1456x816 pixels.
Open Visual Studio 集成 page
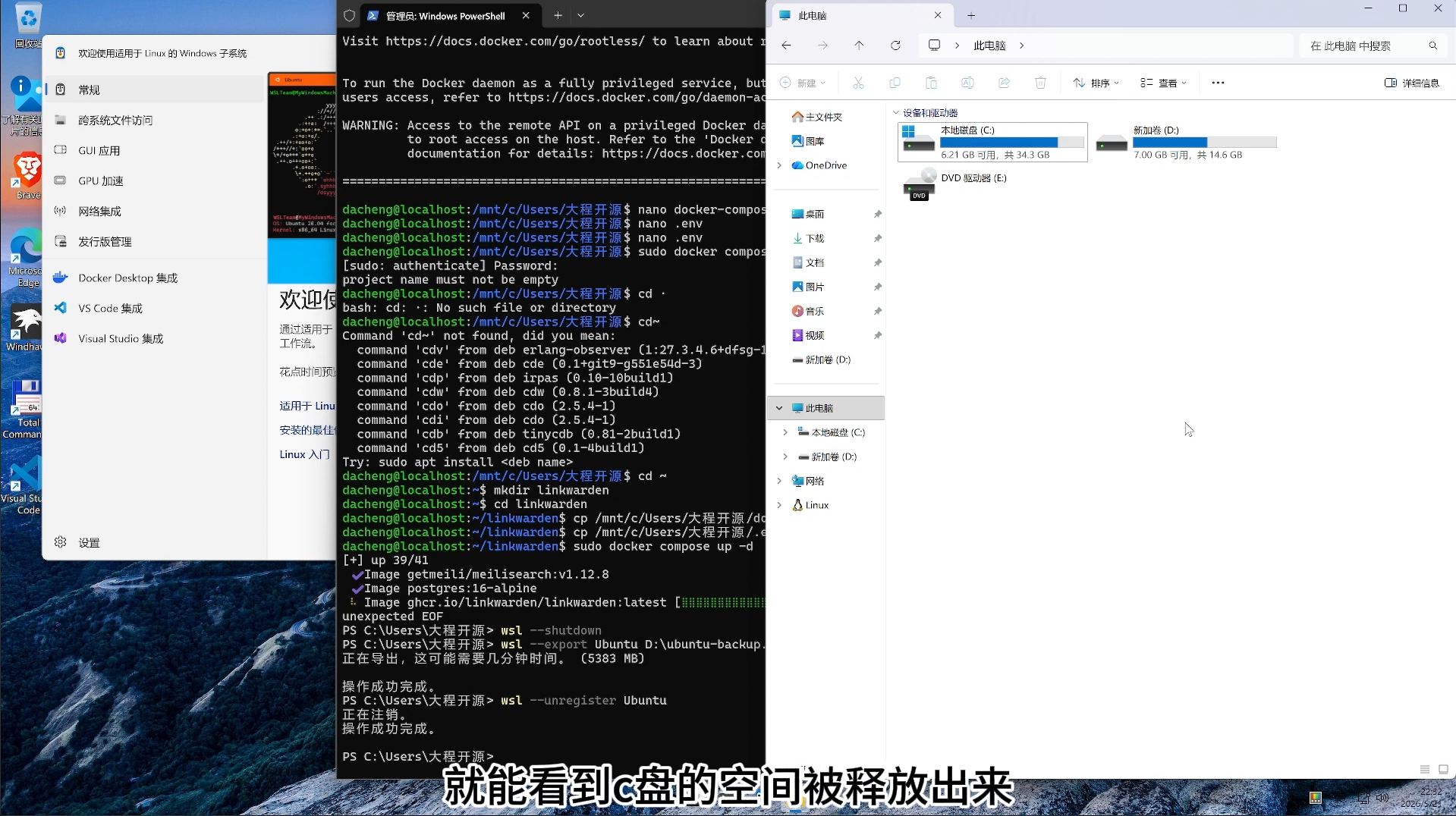tap(155, 338)
